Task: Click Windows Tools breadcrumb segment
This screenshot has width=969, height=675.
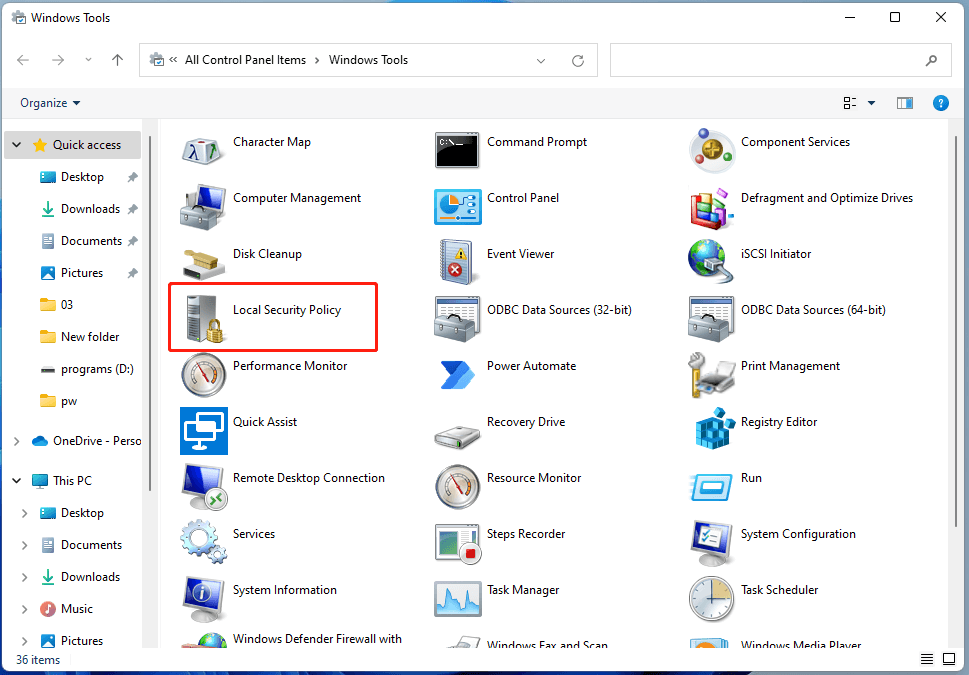Action: tap(368, 60)
